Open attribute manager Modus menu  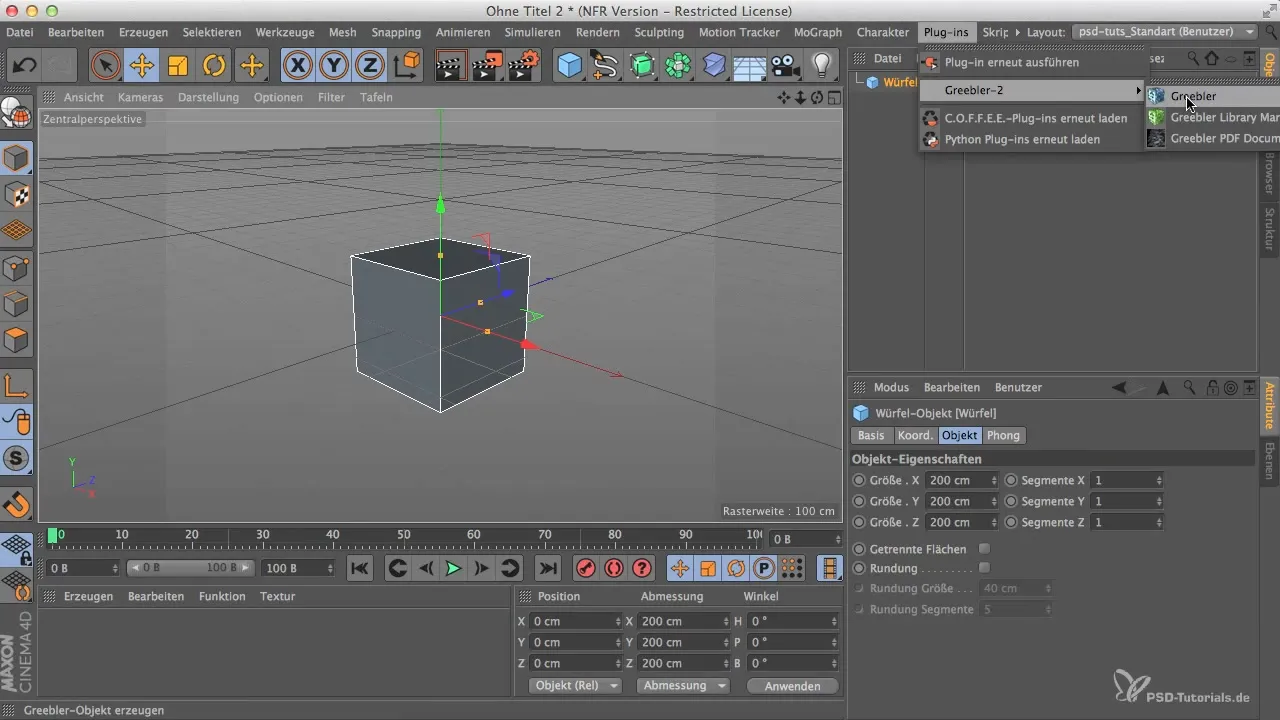tap(891, 387)
